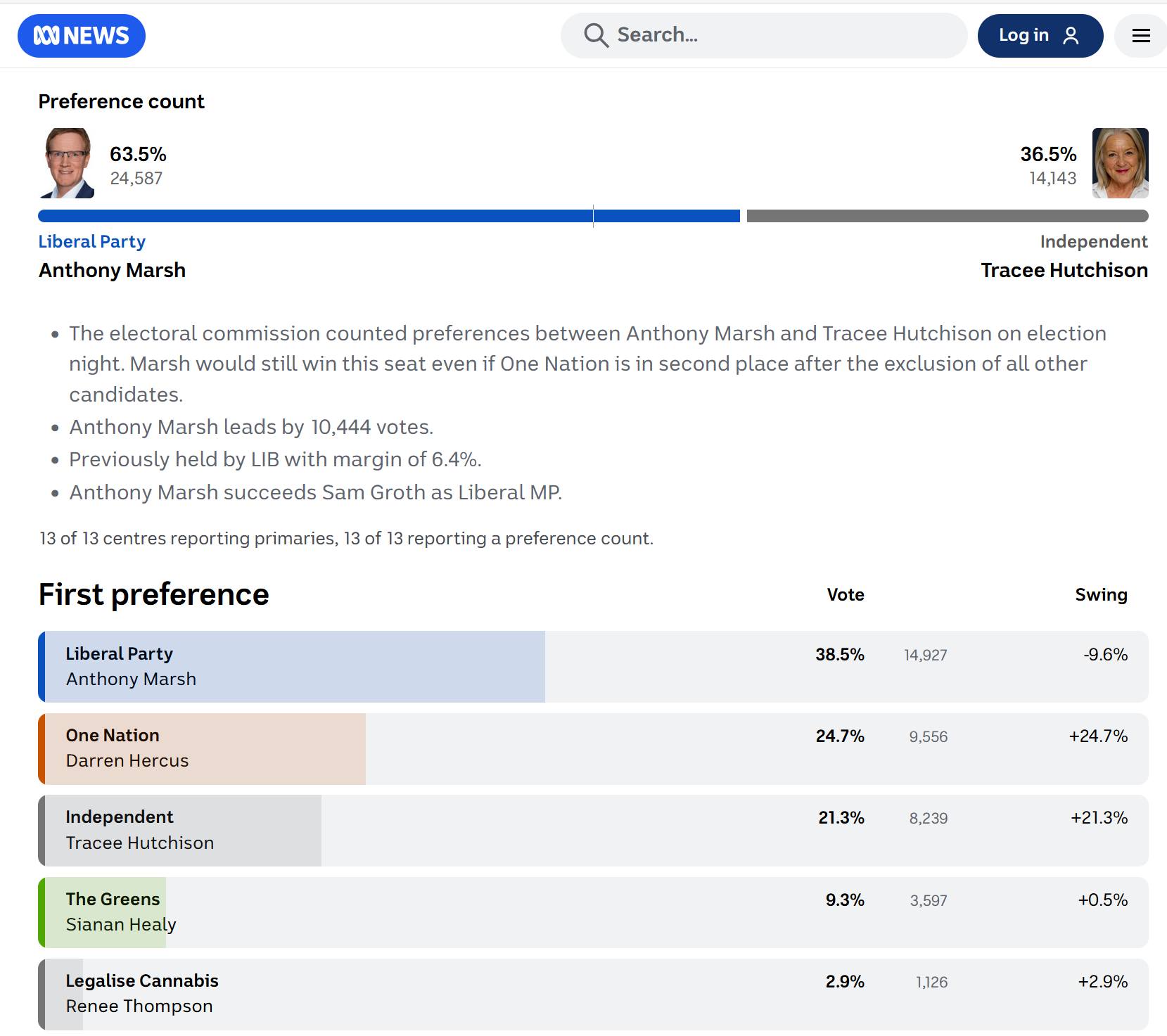
Task: Click the Log in button
Action: 1040,36
